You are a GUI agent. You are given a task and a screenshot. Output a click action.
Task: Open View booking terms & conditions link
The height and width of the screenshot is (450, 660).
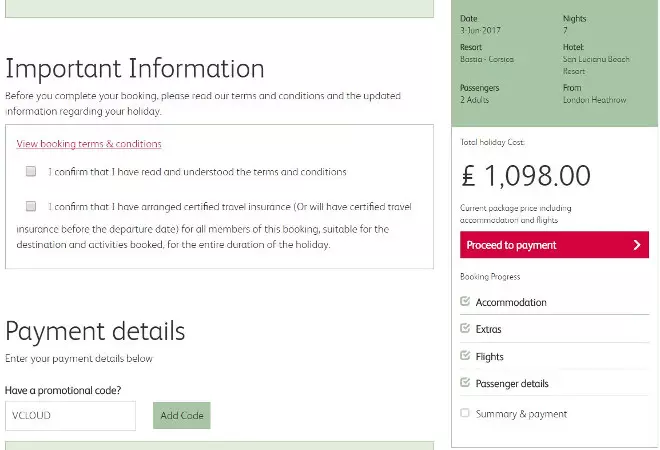coord(89,144)
